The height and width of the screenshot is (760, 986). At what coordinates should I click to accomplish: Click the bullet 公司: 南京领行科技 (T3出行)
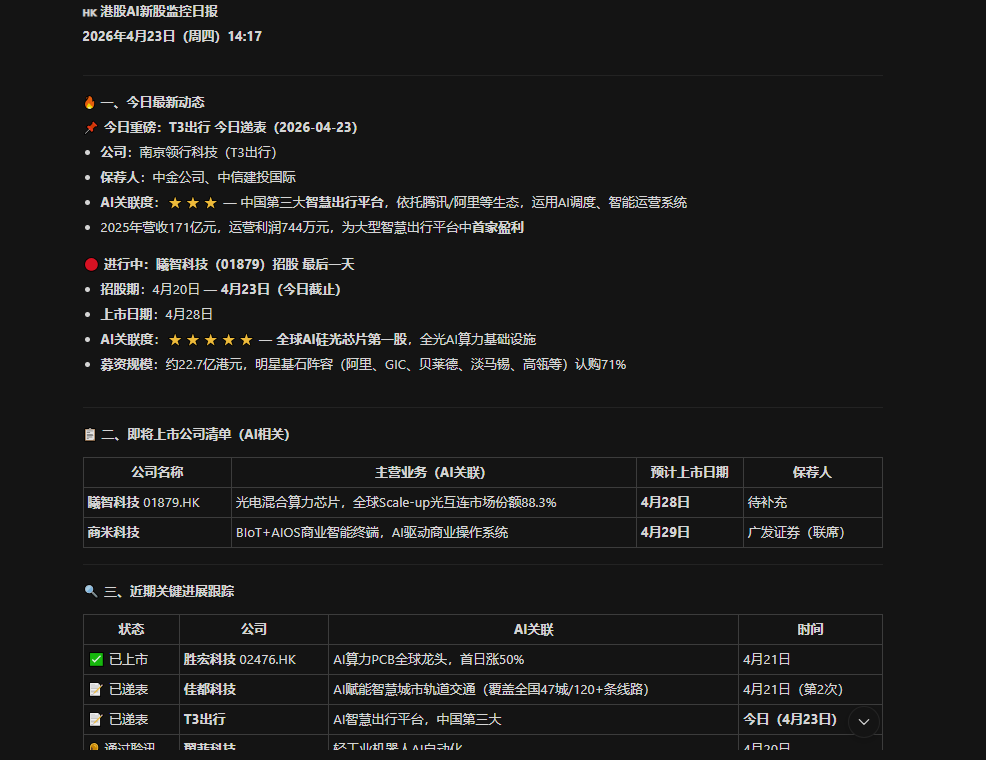coord(189,153)
